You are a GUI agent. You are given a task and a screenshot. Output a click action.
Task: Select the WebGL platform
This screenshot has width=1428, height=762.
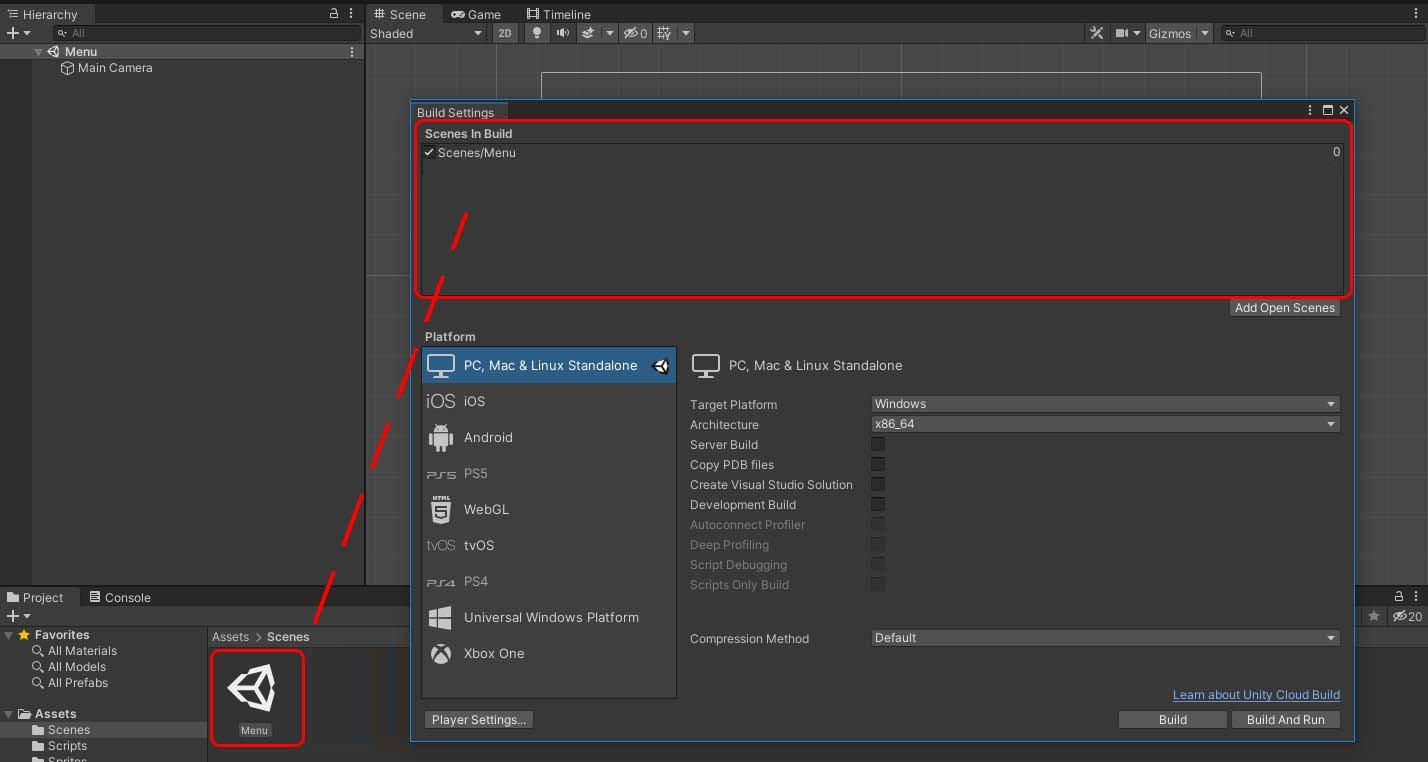(x=549, y=509)
